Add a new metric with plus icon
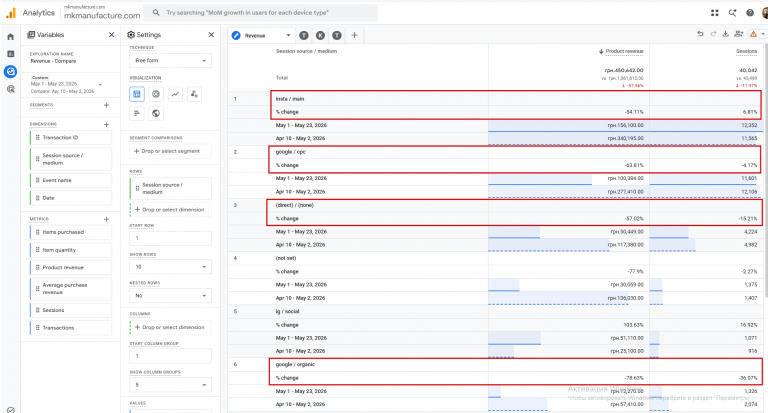The width and height of the screenshot is (768, 413). point(106,219)
